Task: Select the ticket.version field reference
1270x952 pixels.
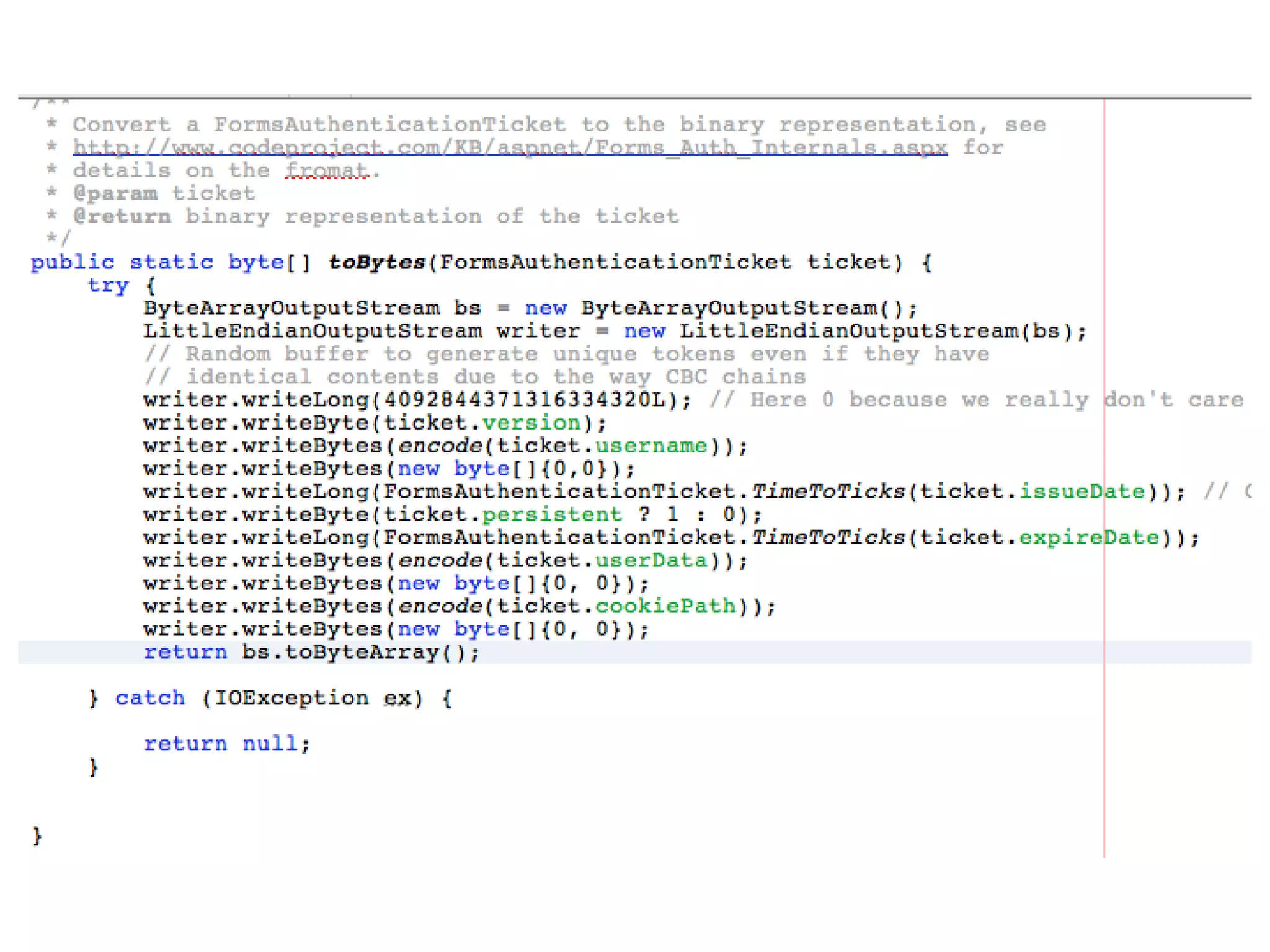Action: [531, 423]
